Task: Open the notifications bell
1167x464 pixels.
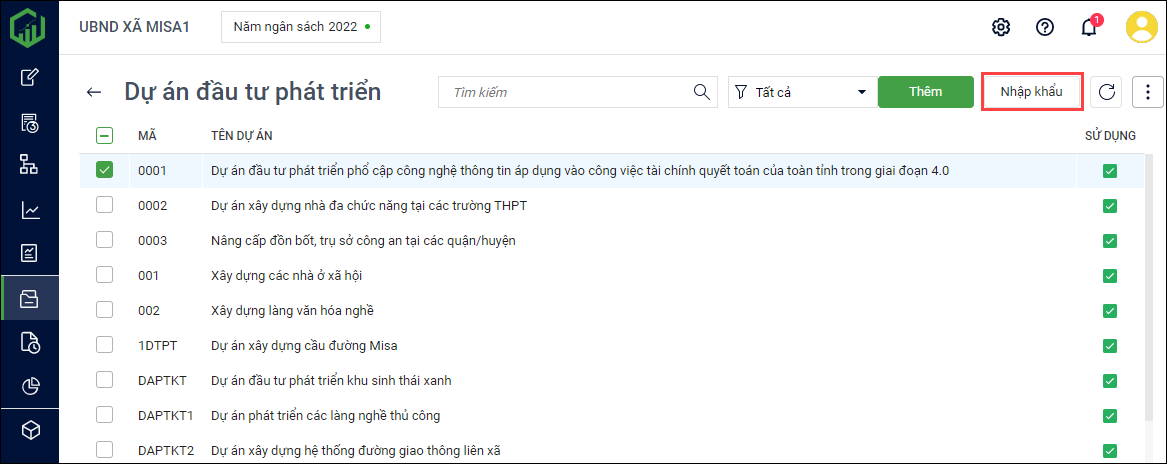Action: coord(1089,27)
